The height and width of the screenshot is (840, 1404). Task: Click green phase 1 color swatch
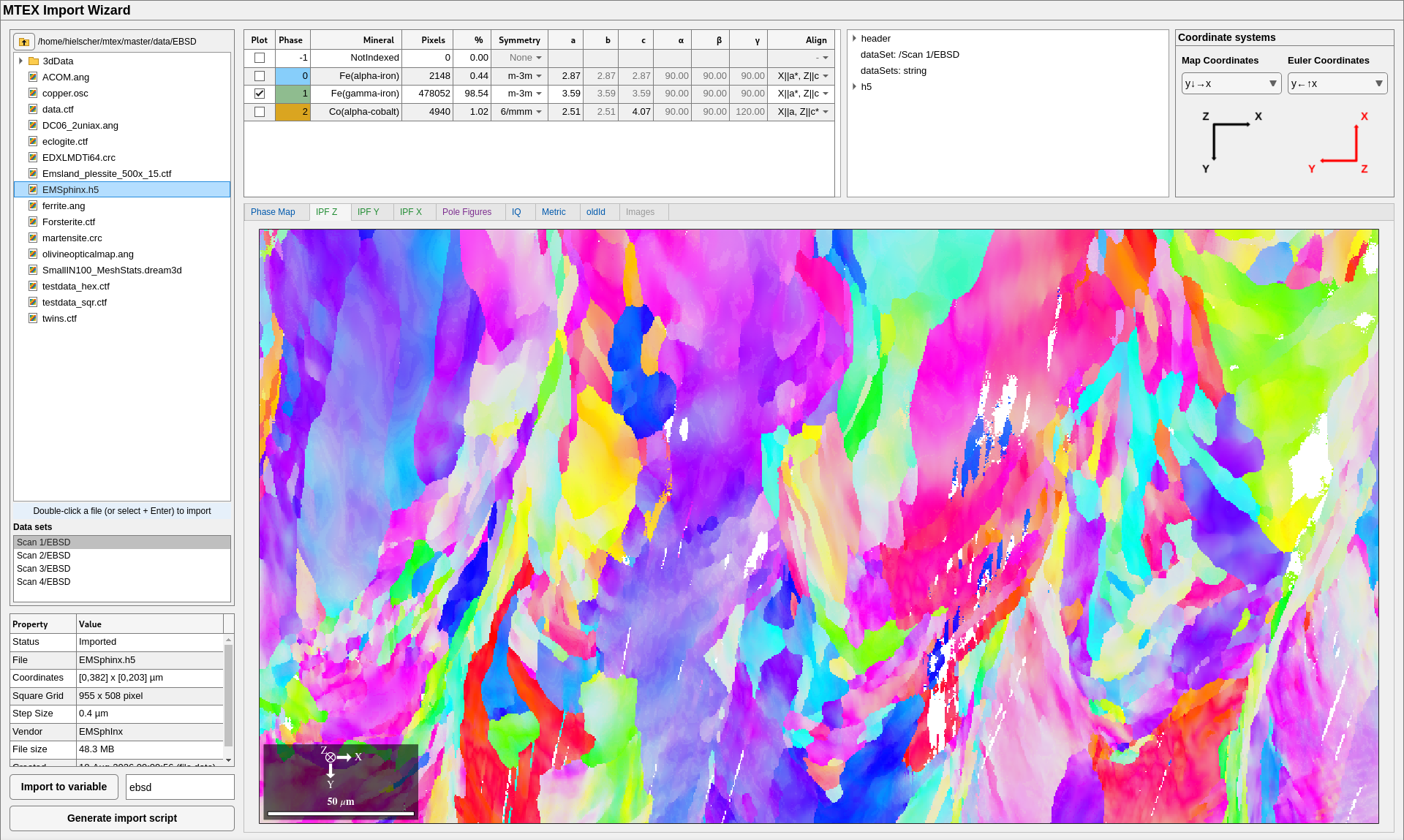tap(293, 94)
